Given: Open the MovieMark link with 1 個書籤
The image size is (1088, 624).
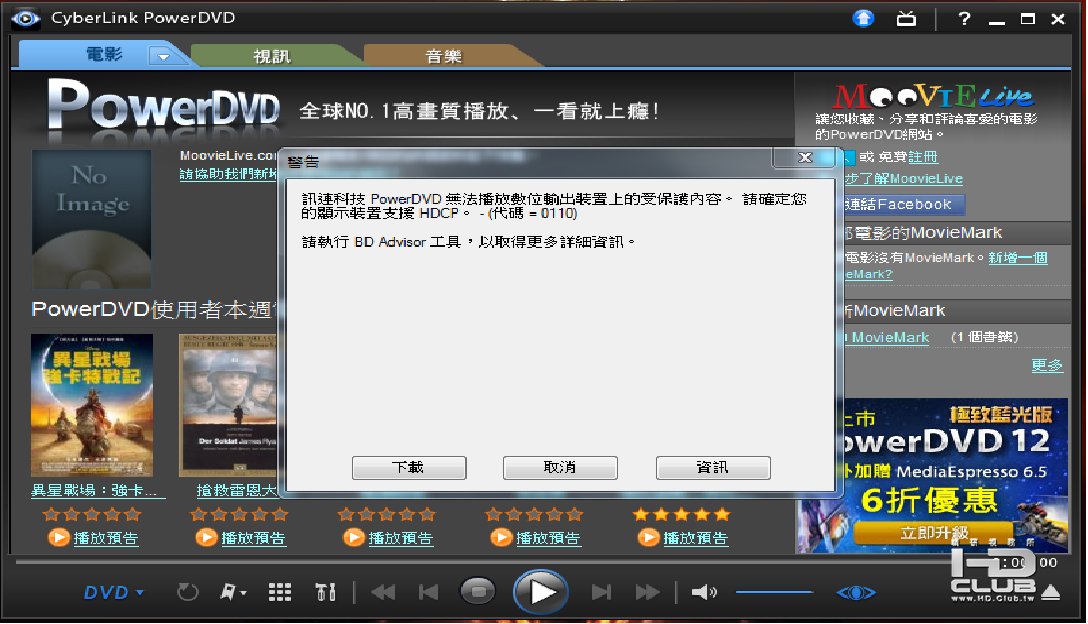Looking at the screenshot, I should pos(887,337).
